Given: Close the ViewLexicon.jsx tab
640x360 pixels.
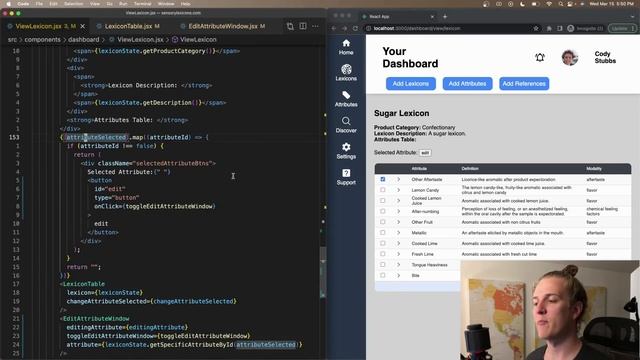Looking at the screenshot, I should 83,26.
